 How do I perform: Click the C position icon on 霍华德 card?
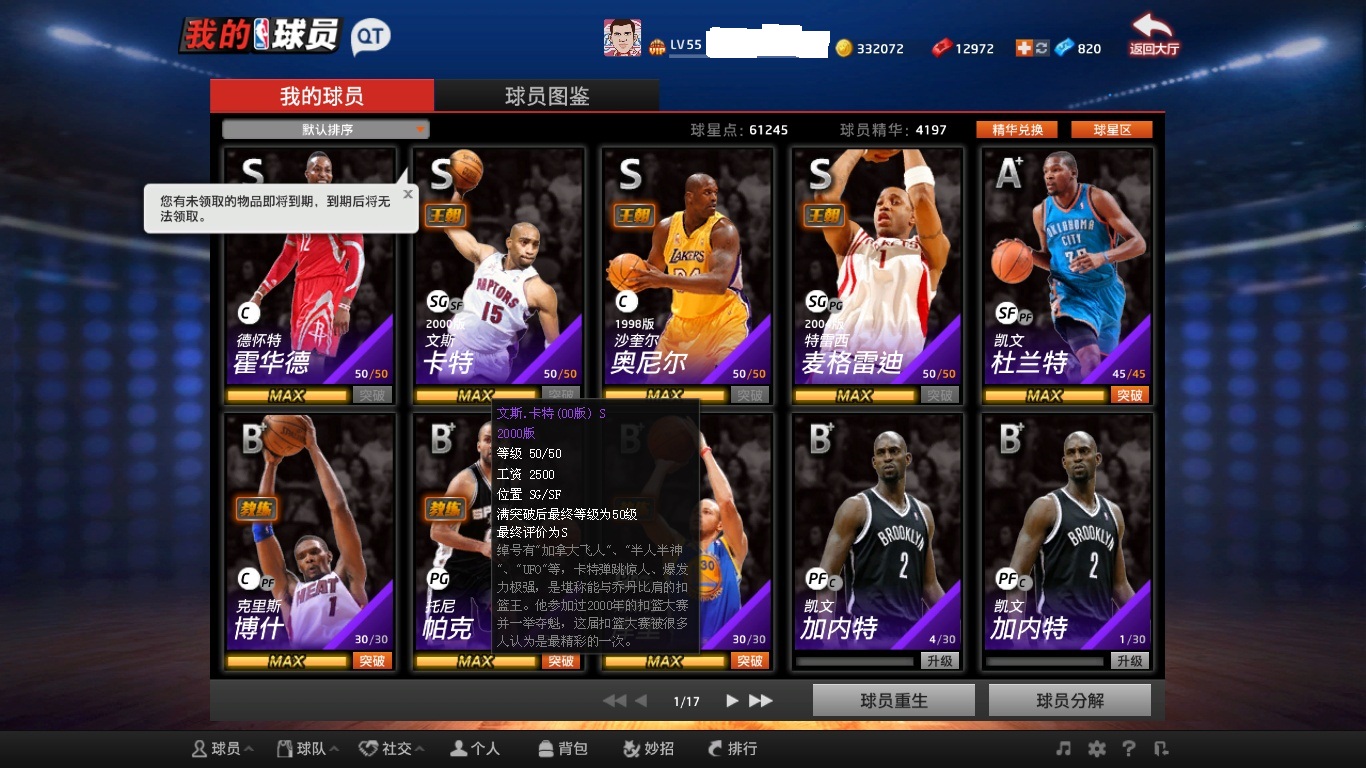click(x=249, y=313)
